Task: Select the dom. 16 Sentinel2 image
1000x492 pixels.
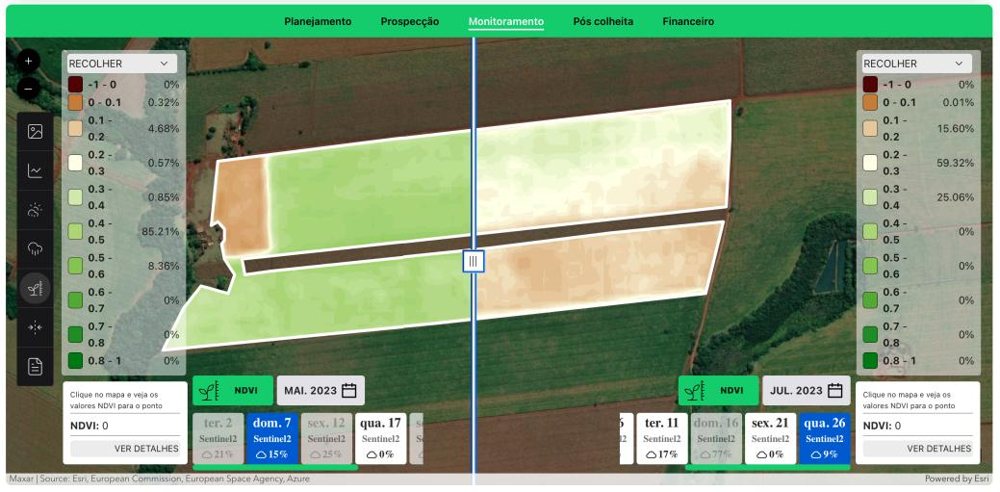Action: [x=717, y=438]
